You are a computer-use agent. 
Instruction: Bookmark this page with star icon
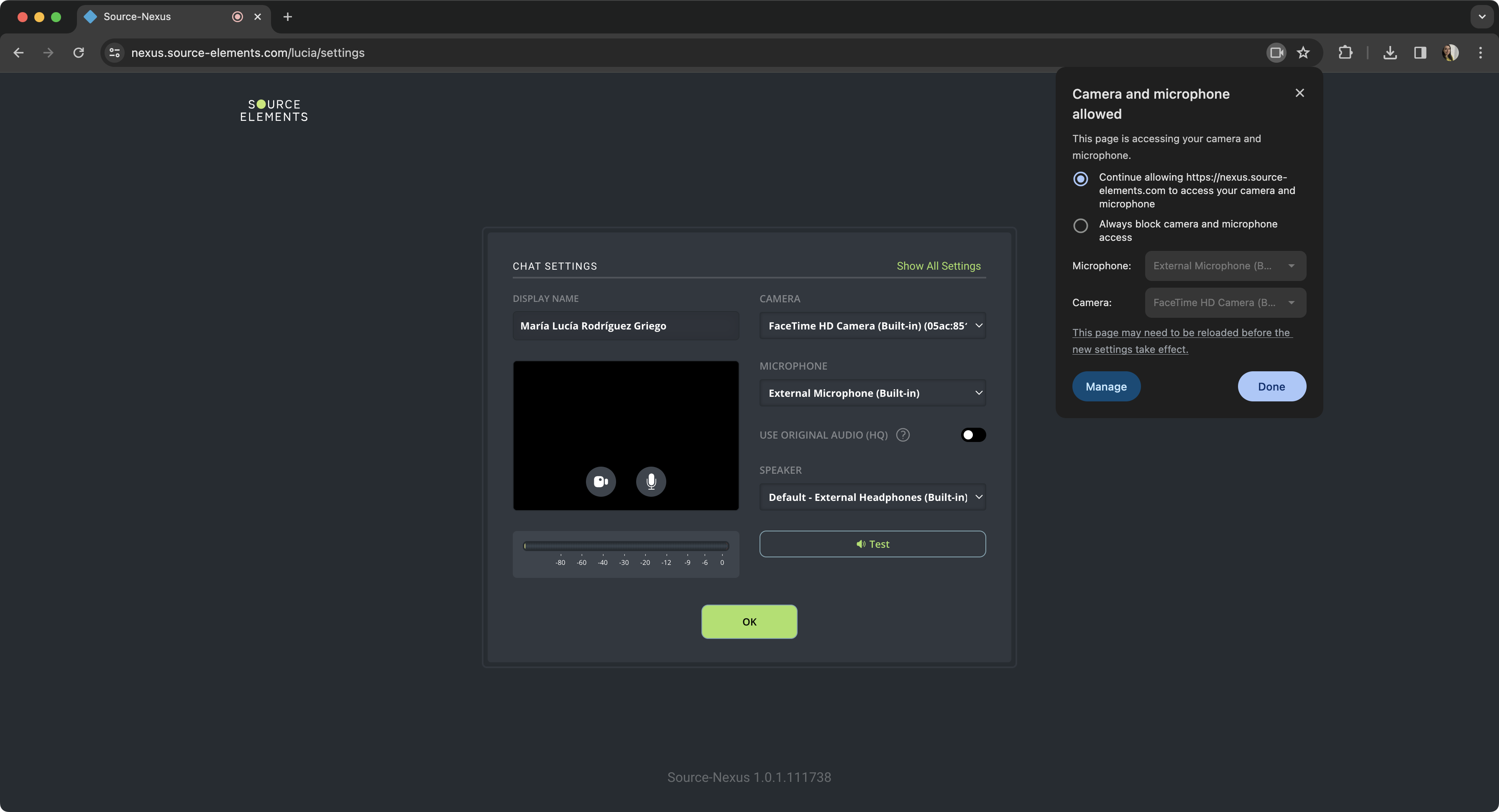coord(1303,53)
